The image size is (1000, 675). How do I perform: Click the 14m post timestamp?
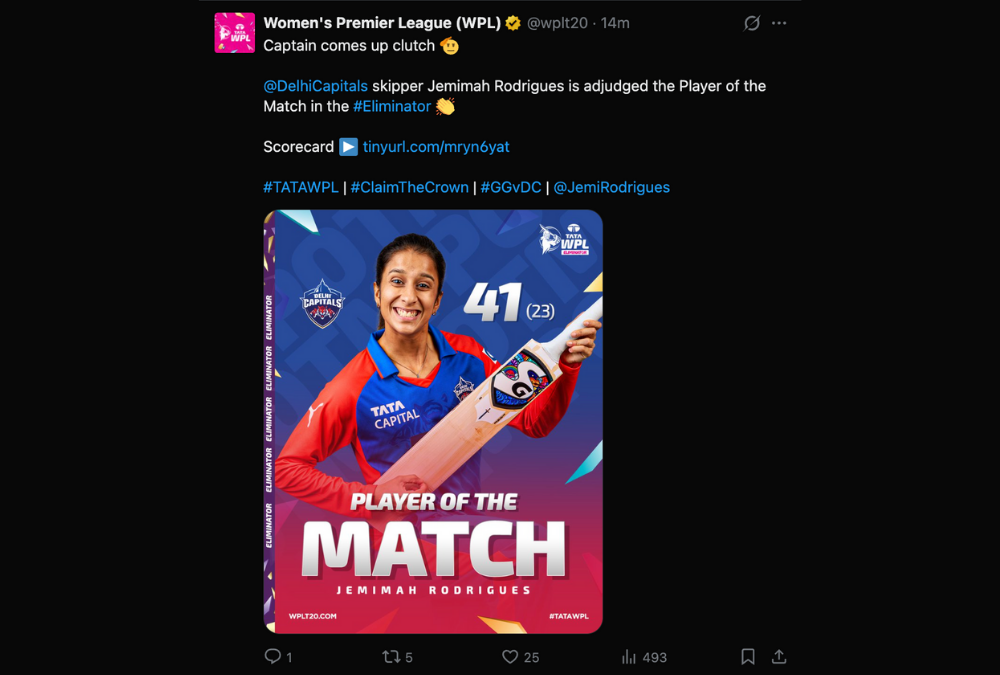click(x=615, y=23)
